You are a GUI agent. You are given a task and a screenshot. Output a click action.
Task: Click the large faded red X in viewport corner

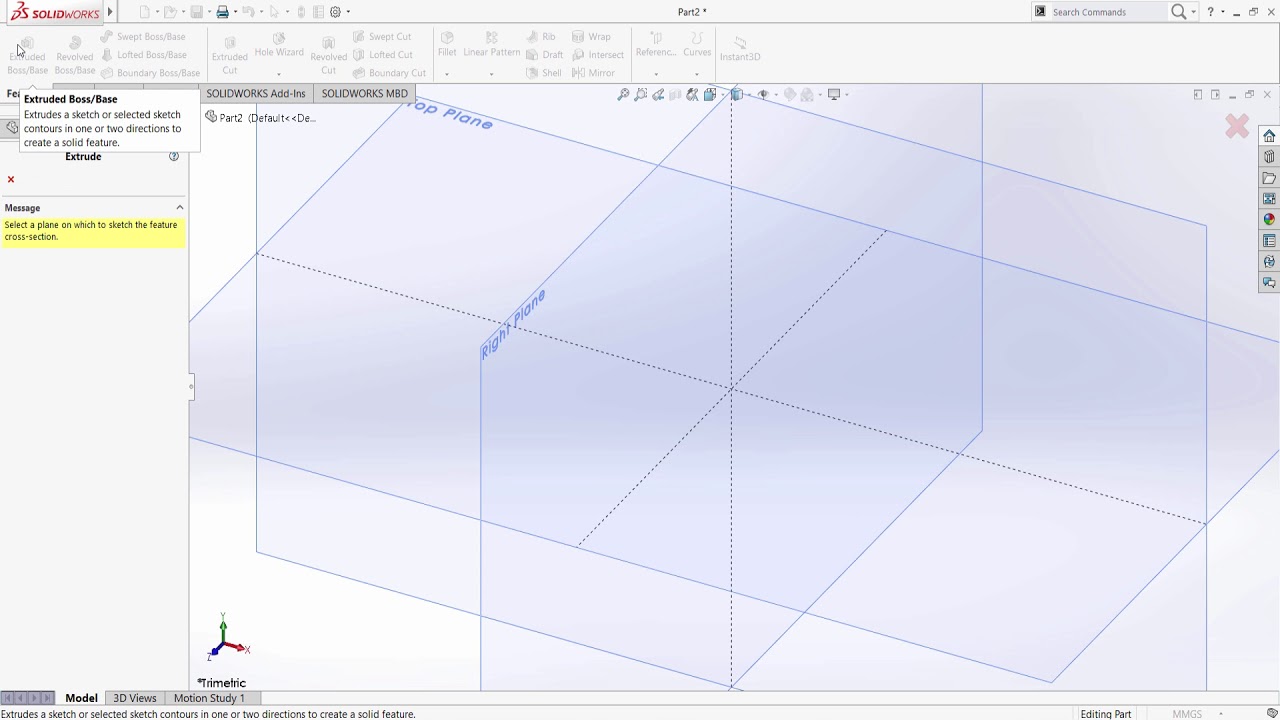(1237, 126)
